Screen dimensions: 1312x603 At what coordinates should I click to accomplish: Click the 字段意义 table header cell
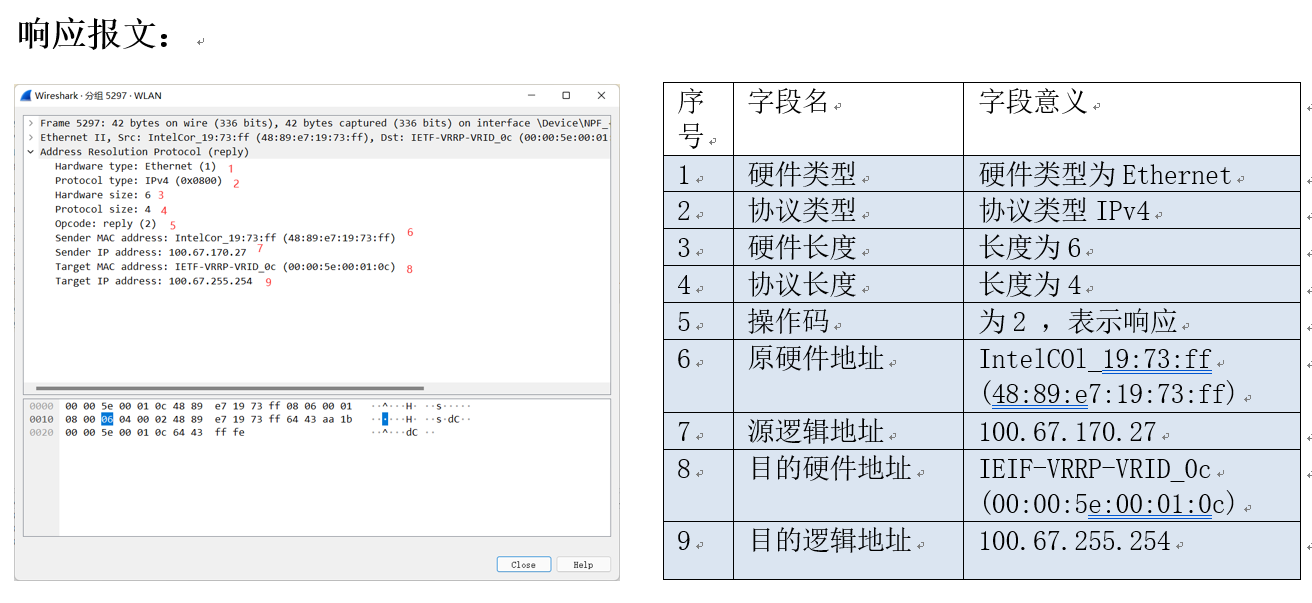(x=1132, y=118)
